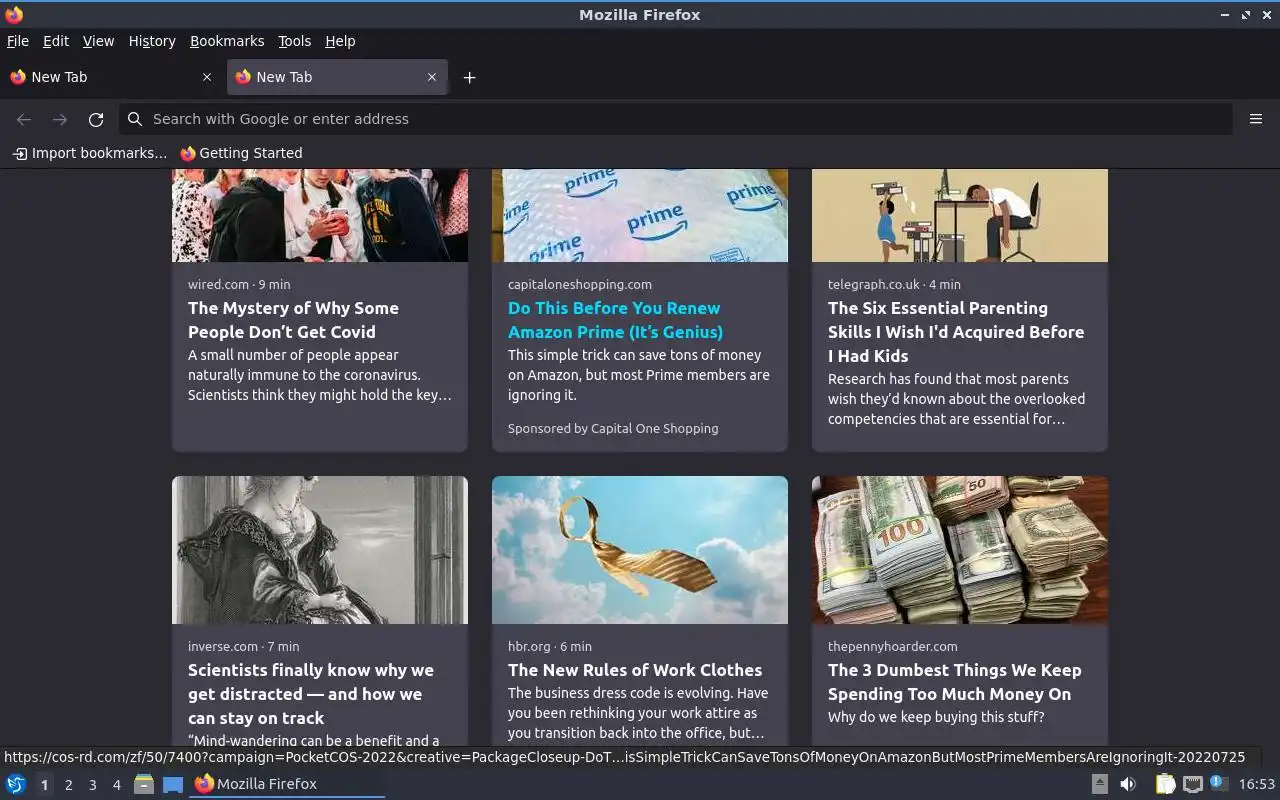Focus the Search with Google address field
Screen dimensions: 1280x800
coord(675,119)
